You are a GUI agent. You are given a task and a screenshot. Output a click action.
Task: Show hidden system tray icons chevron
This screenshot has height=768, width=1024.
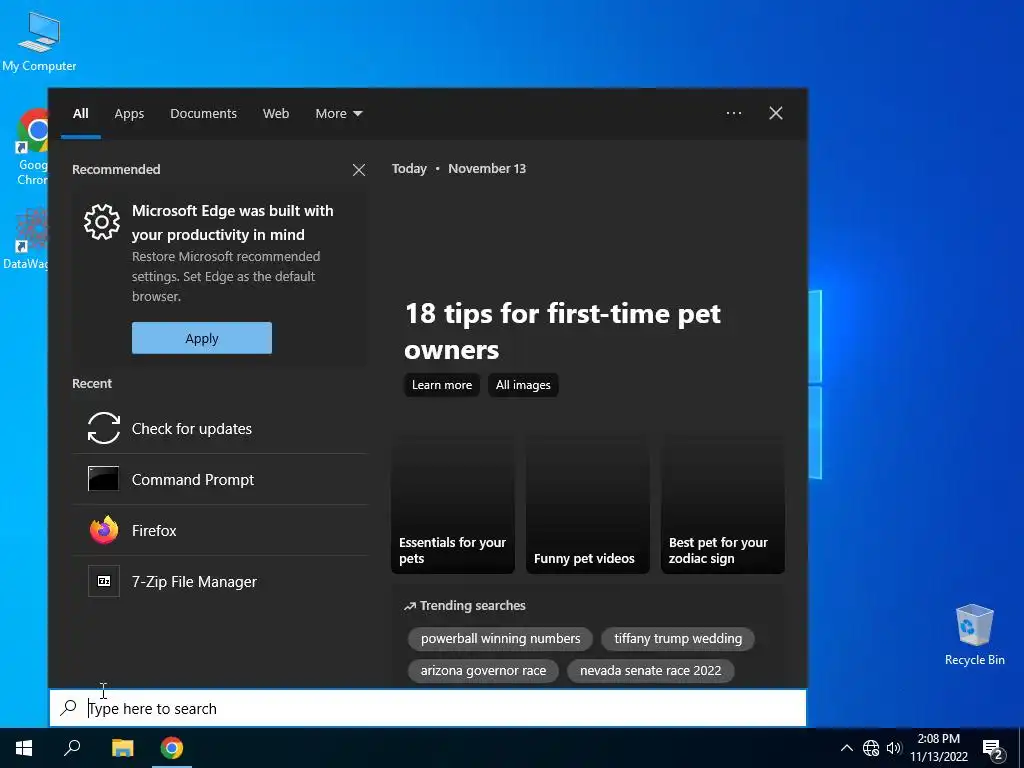pyautogui.click(x=846, y=748)
